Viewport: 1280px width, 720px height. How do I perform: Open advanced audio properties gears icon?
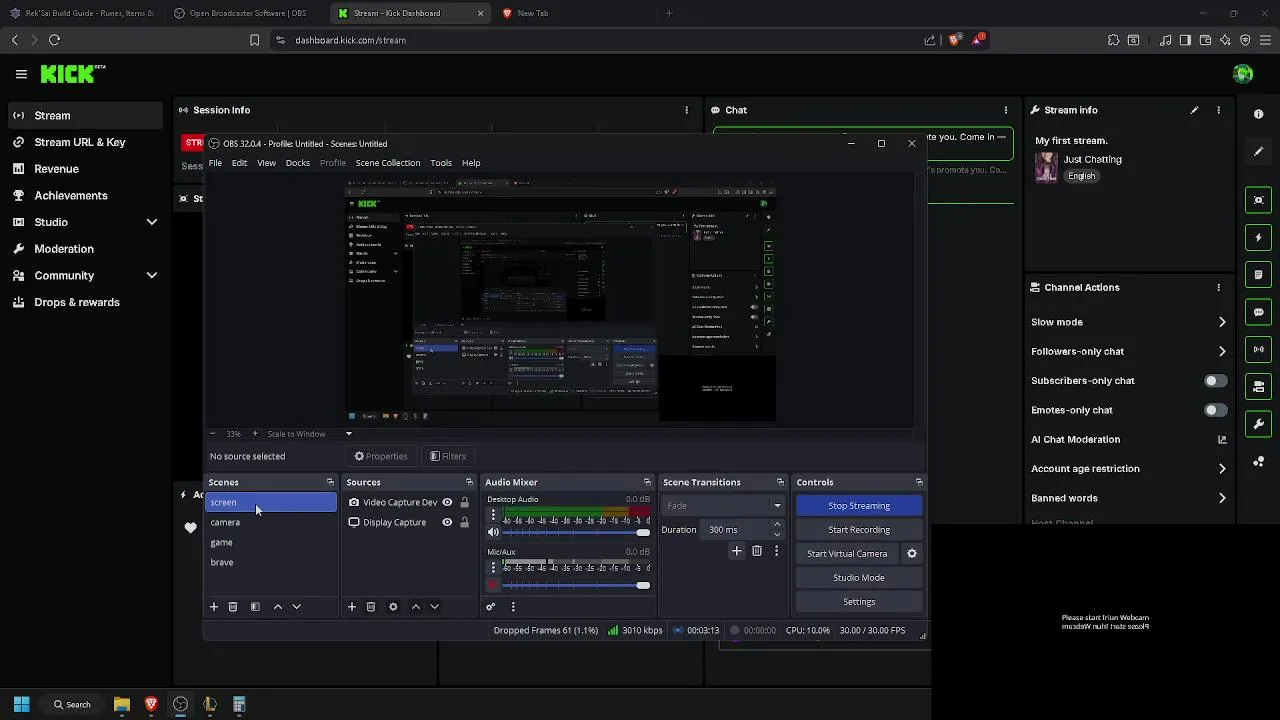pos(491,607)
